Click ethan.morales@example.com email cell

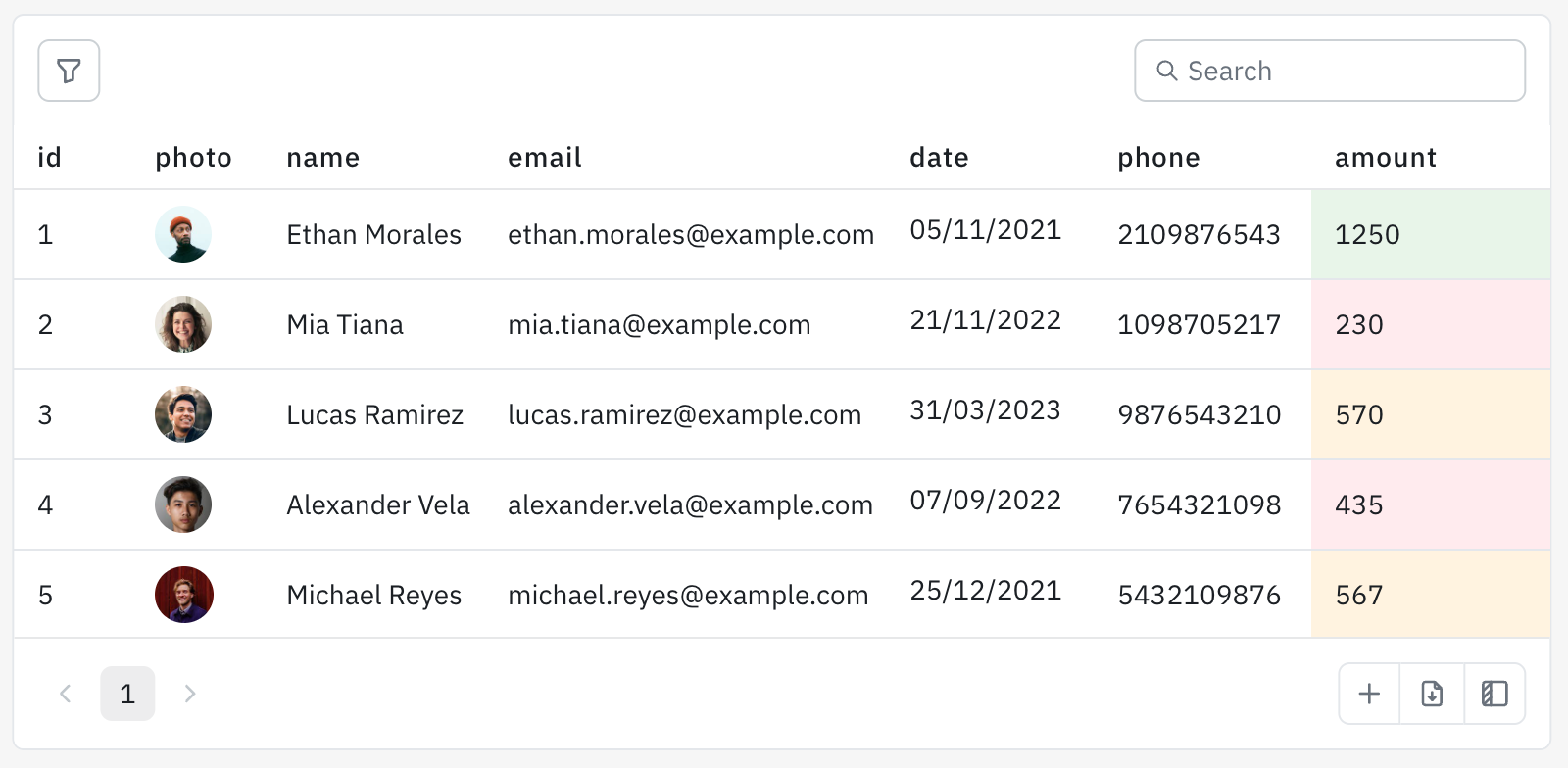[690, 235]
